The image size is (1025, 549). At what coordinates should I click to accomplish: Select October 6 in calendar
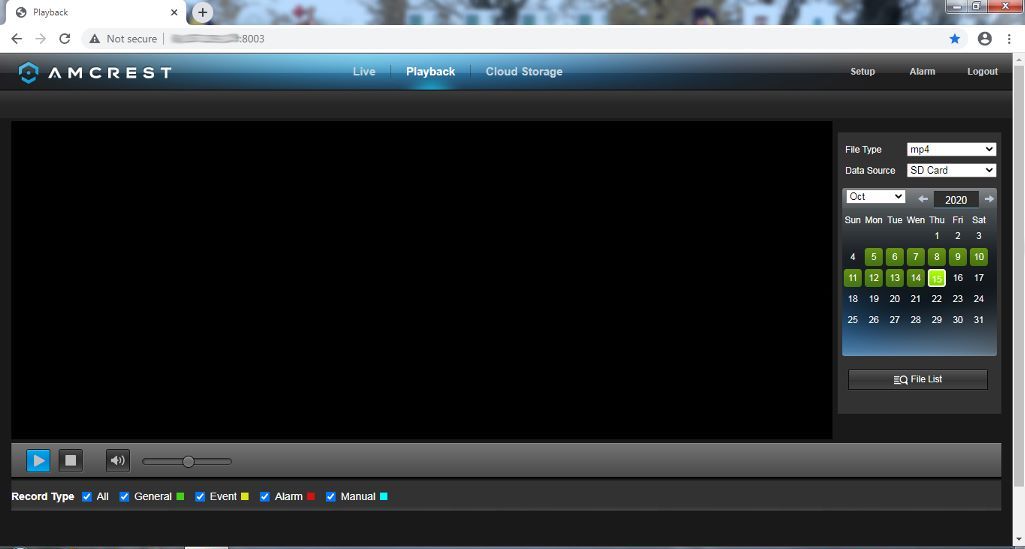click(895, 257)
